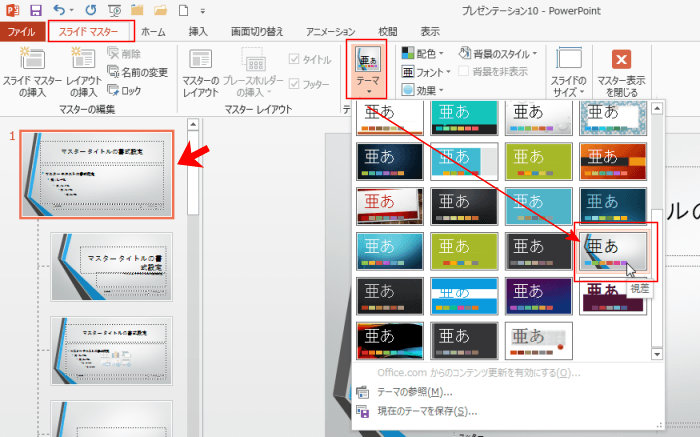Open the 校閲 tab

pos(388,32)
